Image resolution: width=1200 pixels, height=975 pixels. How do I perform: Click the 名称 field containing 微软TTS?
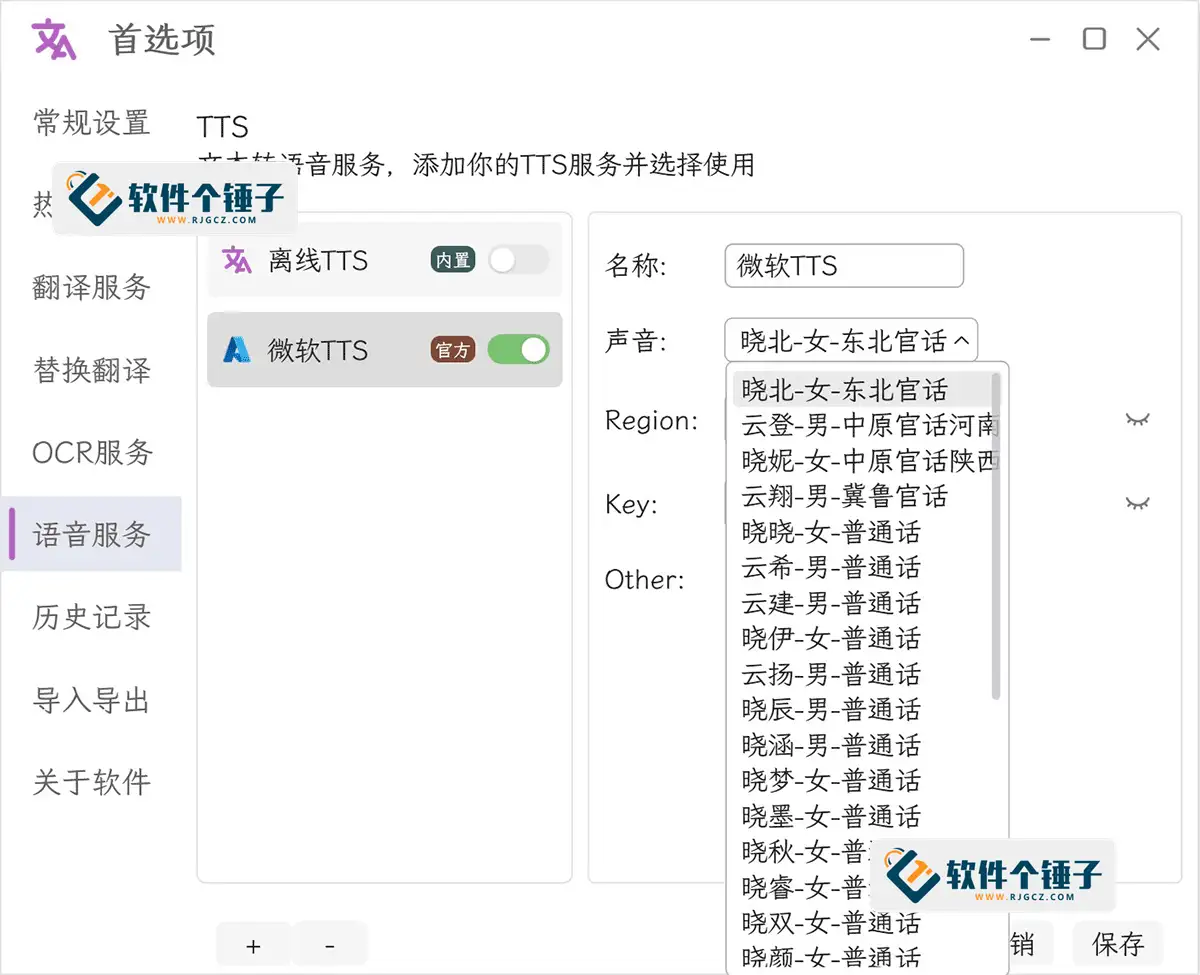coord(844,266)
